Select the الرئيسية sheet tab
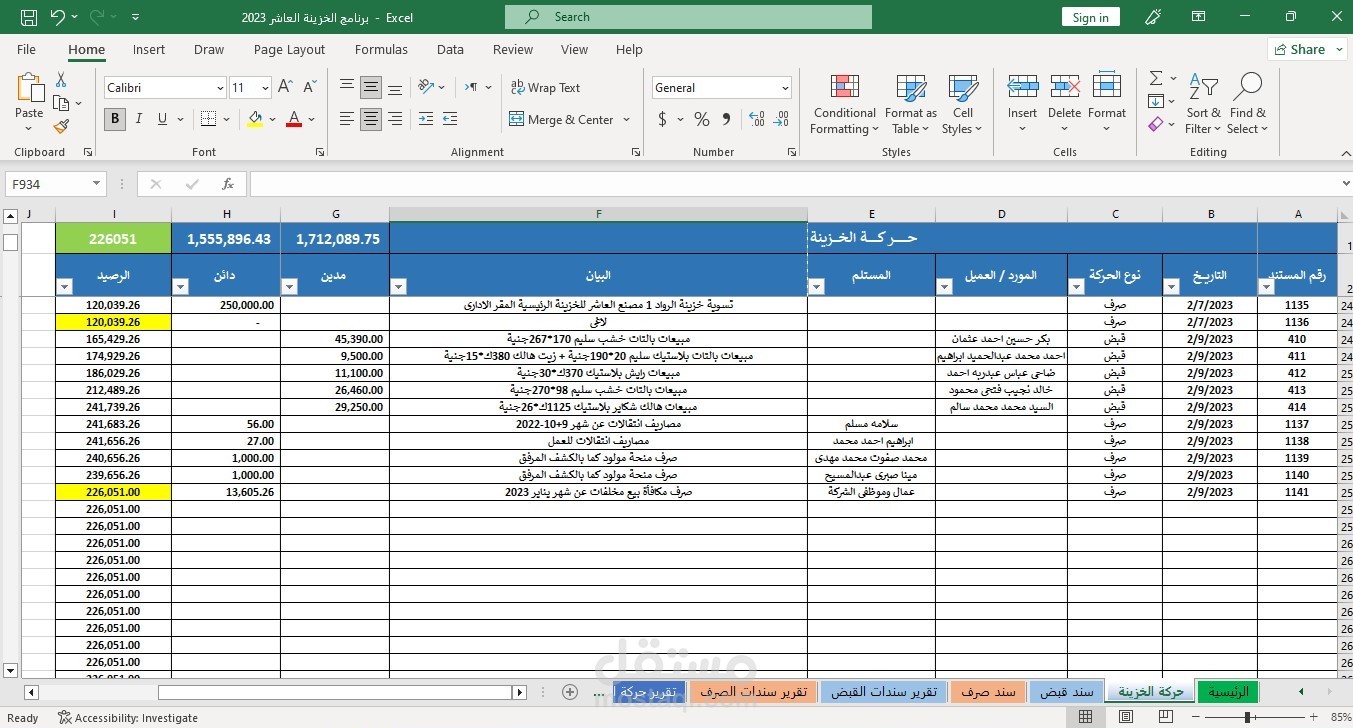Viewport: 1353px width, 728px height. click(x=1227, y=692)
